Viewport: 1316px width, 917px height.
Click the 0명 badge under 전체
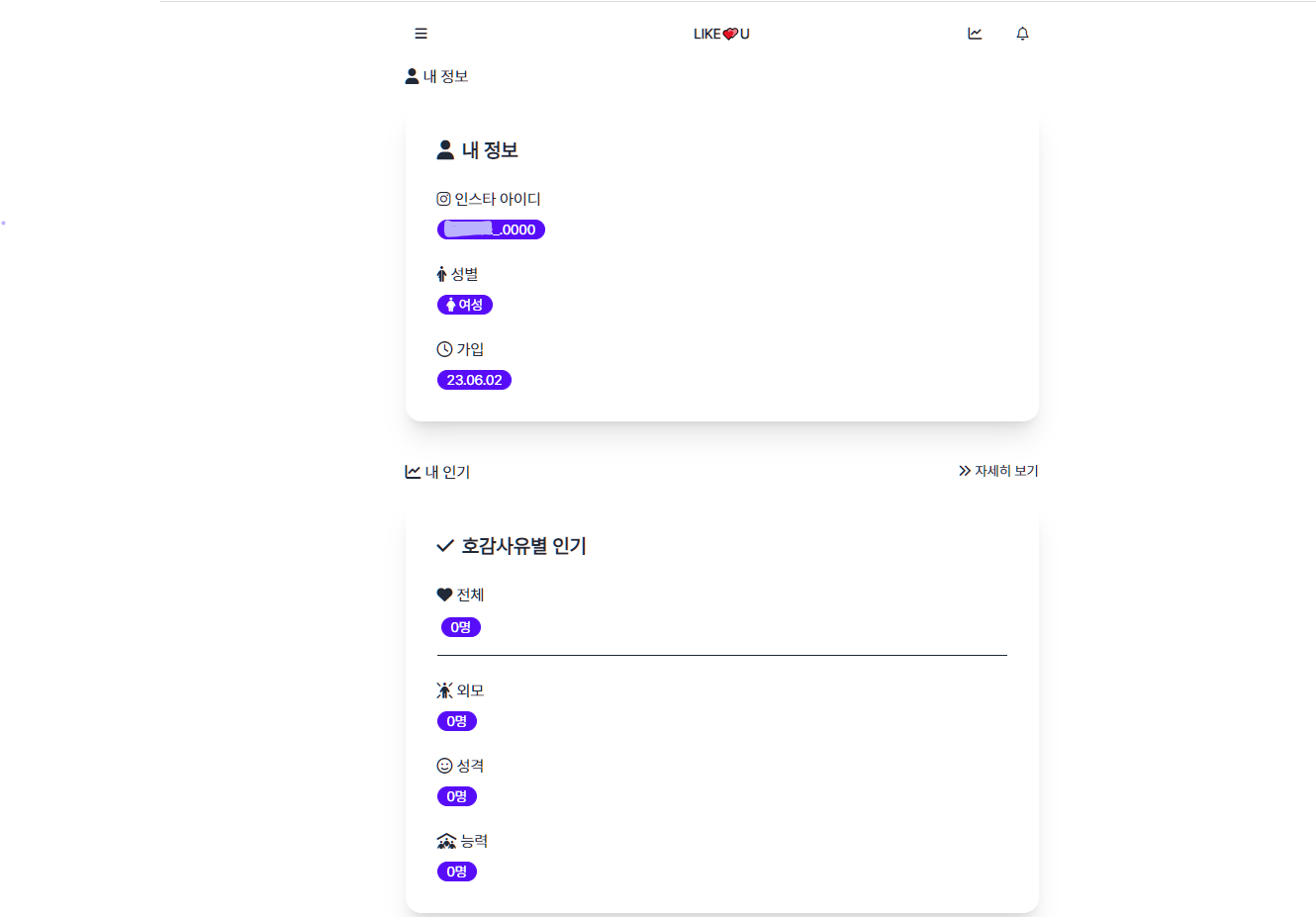(460, 626)
